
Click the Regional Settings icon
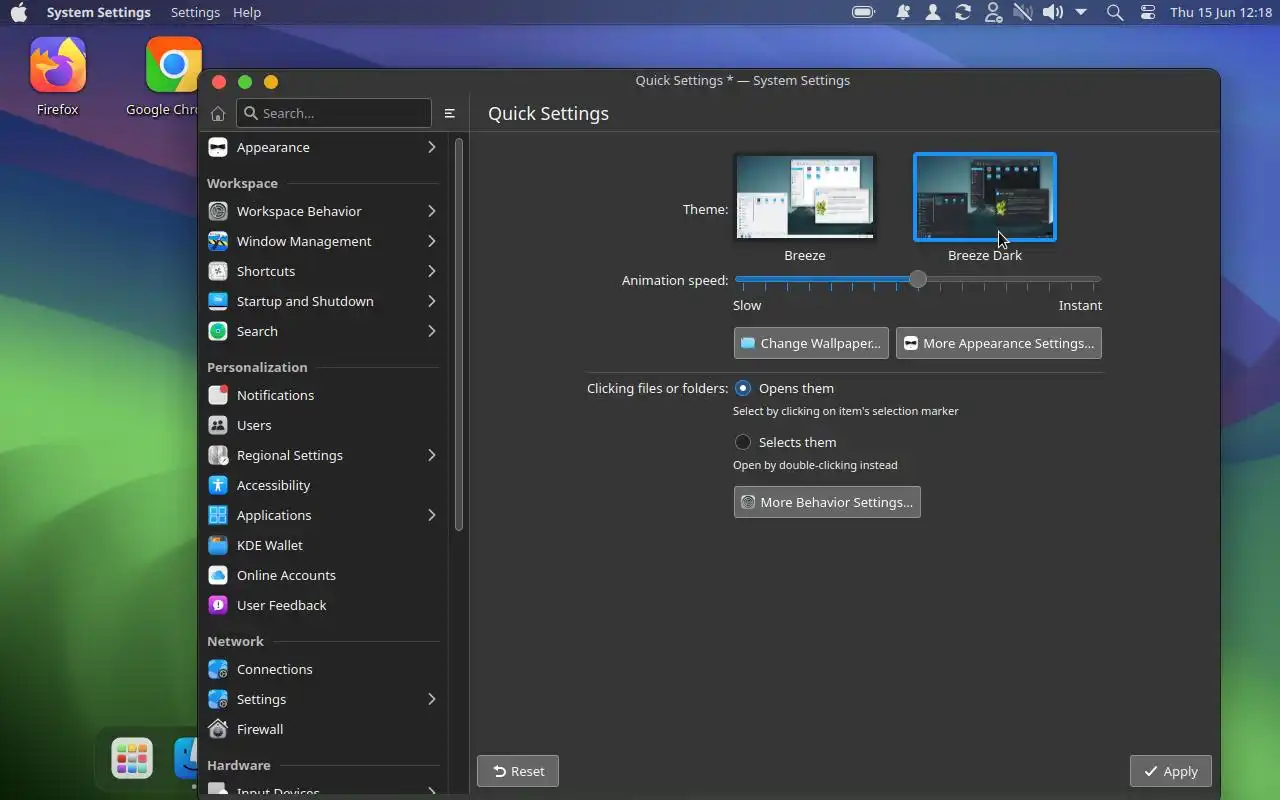(x=218, y=455)
